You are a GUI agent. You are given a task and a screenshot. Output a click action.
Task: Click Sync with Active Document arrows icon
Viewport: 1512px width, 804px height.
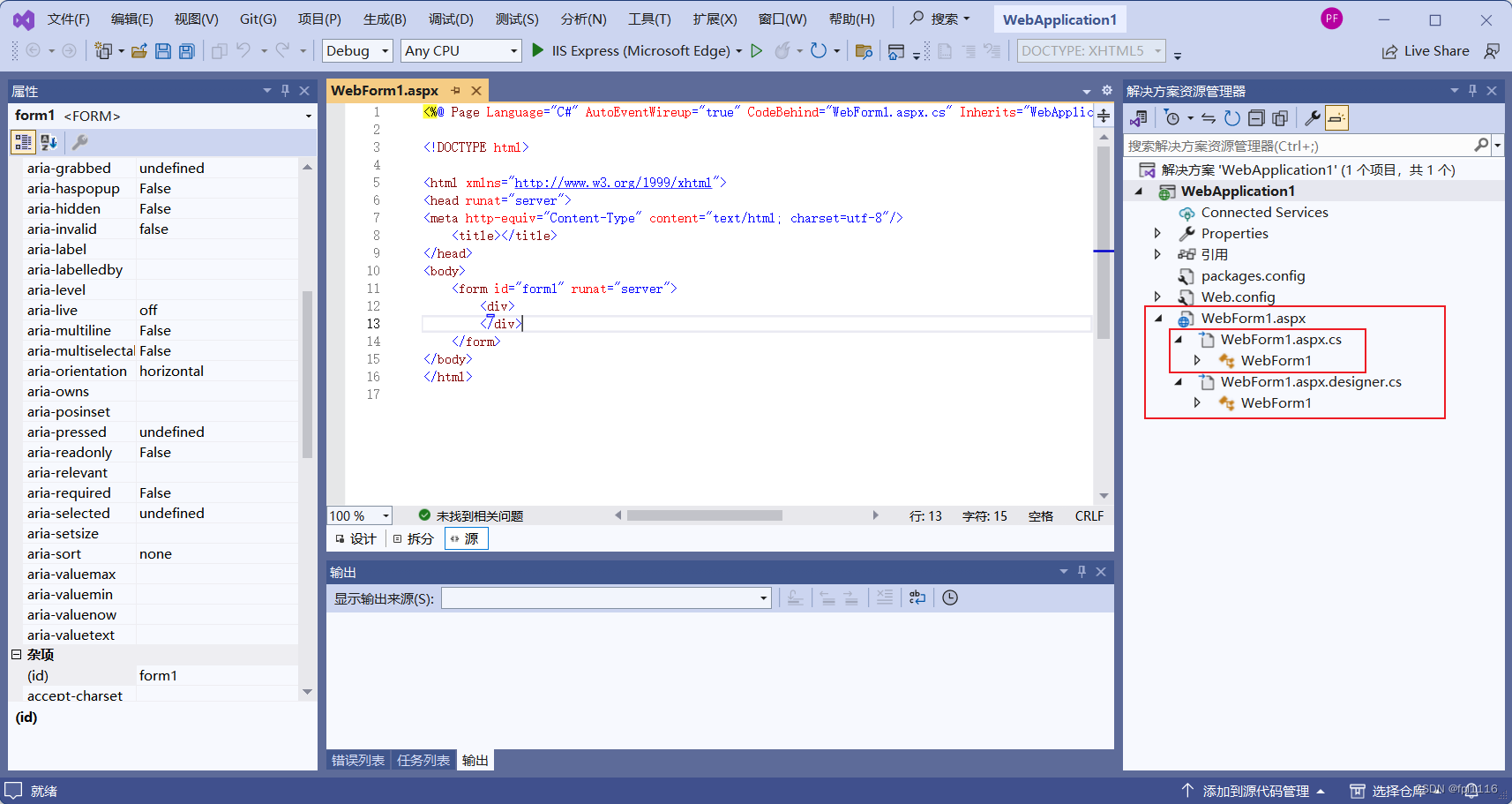click(x=1209, y=118)
